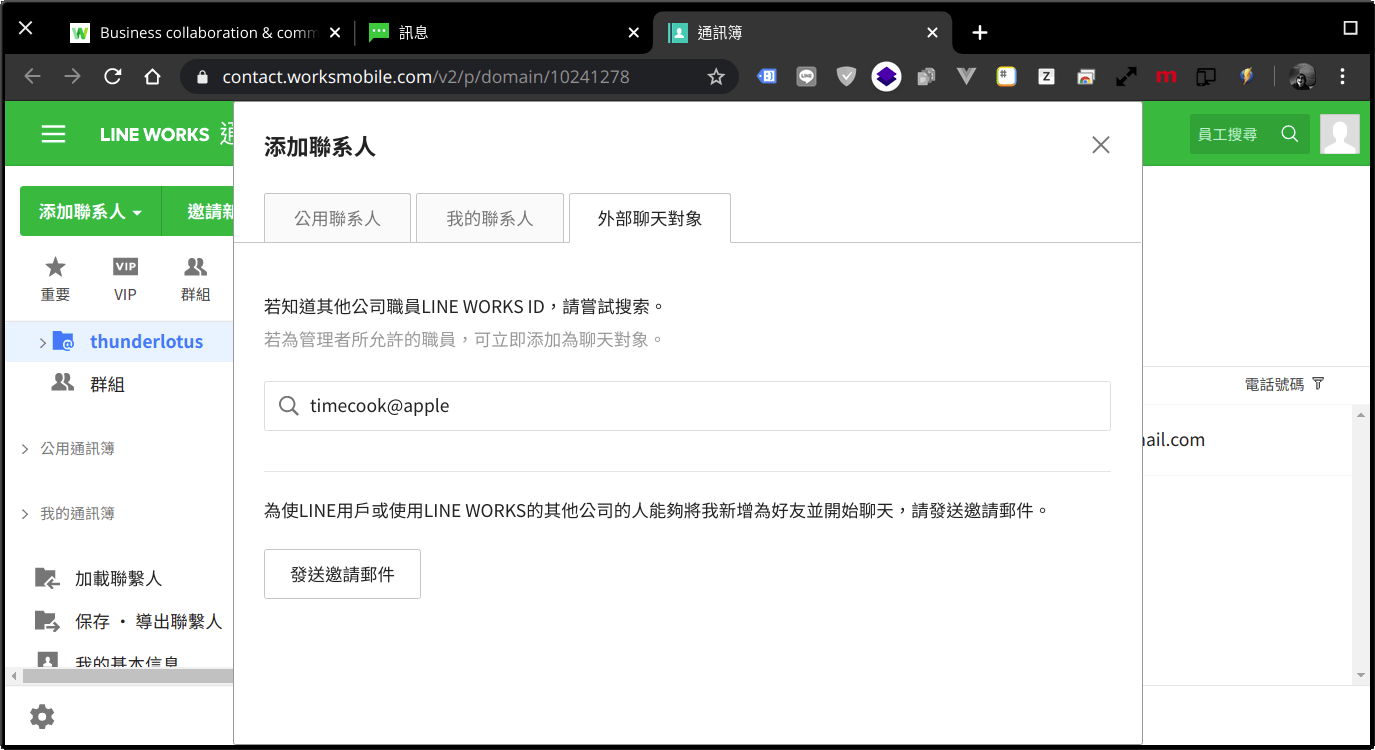
Task: Open the user profile avatar in the header
Action: 1340,134
